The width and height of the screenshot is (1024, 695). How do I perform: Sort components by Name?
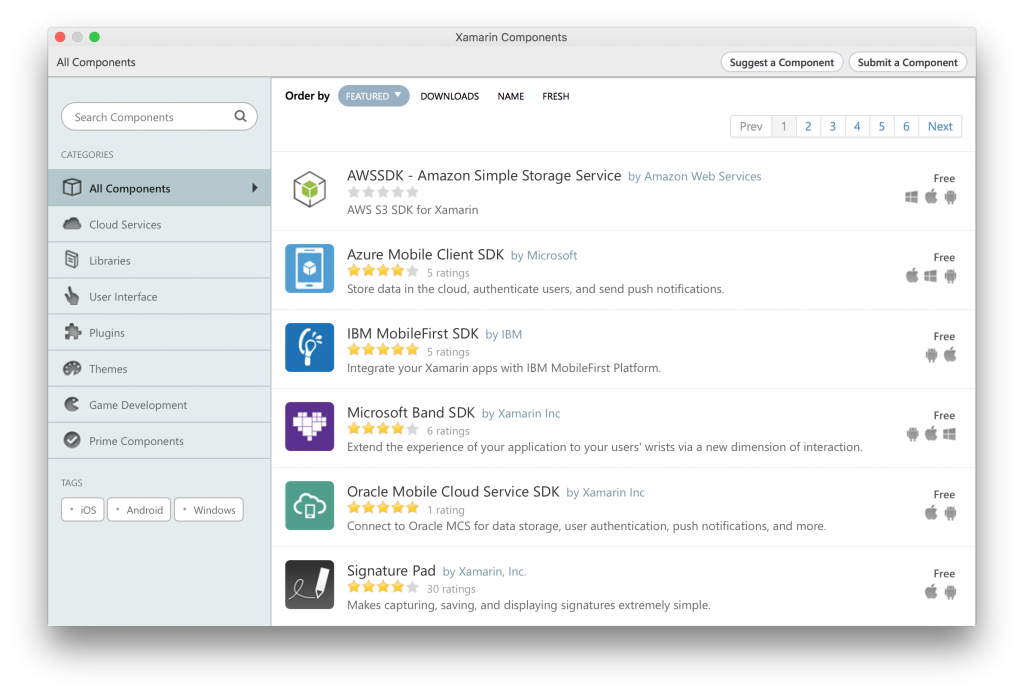tap(511, 96)
